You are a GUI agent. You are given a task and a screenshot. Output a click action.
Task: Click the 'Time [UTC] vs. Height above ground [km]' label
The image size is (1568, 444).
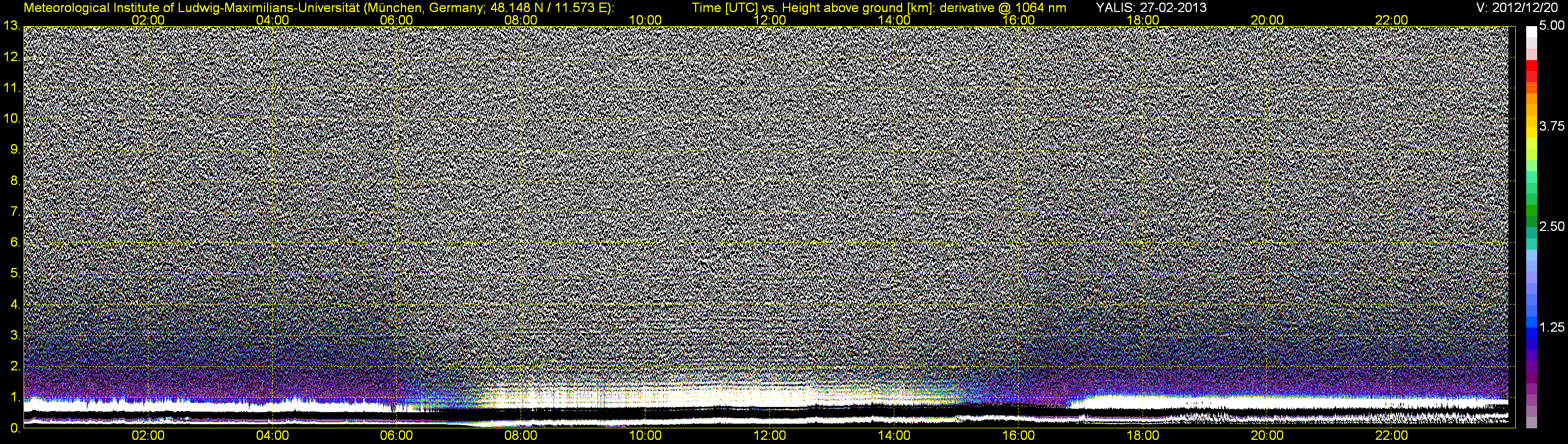814,8
